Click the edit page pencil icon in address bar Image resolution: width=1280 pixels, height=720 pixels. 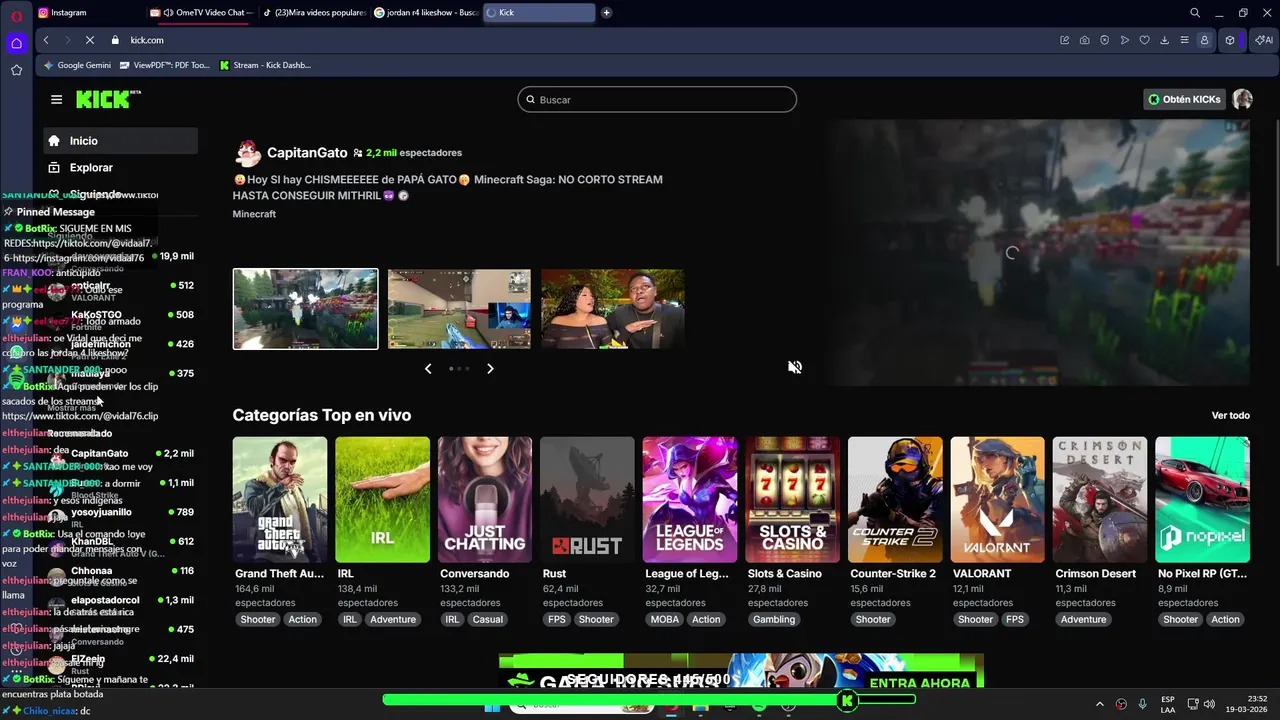[x=1065, y=40]
